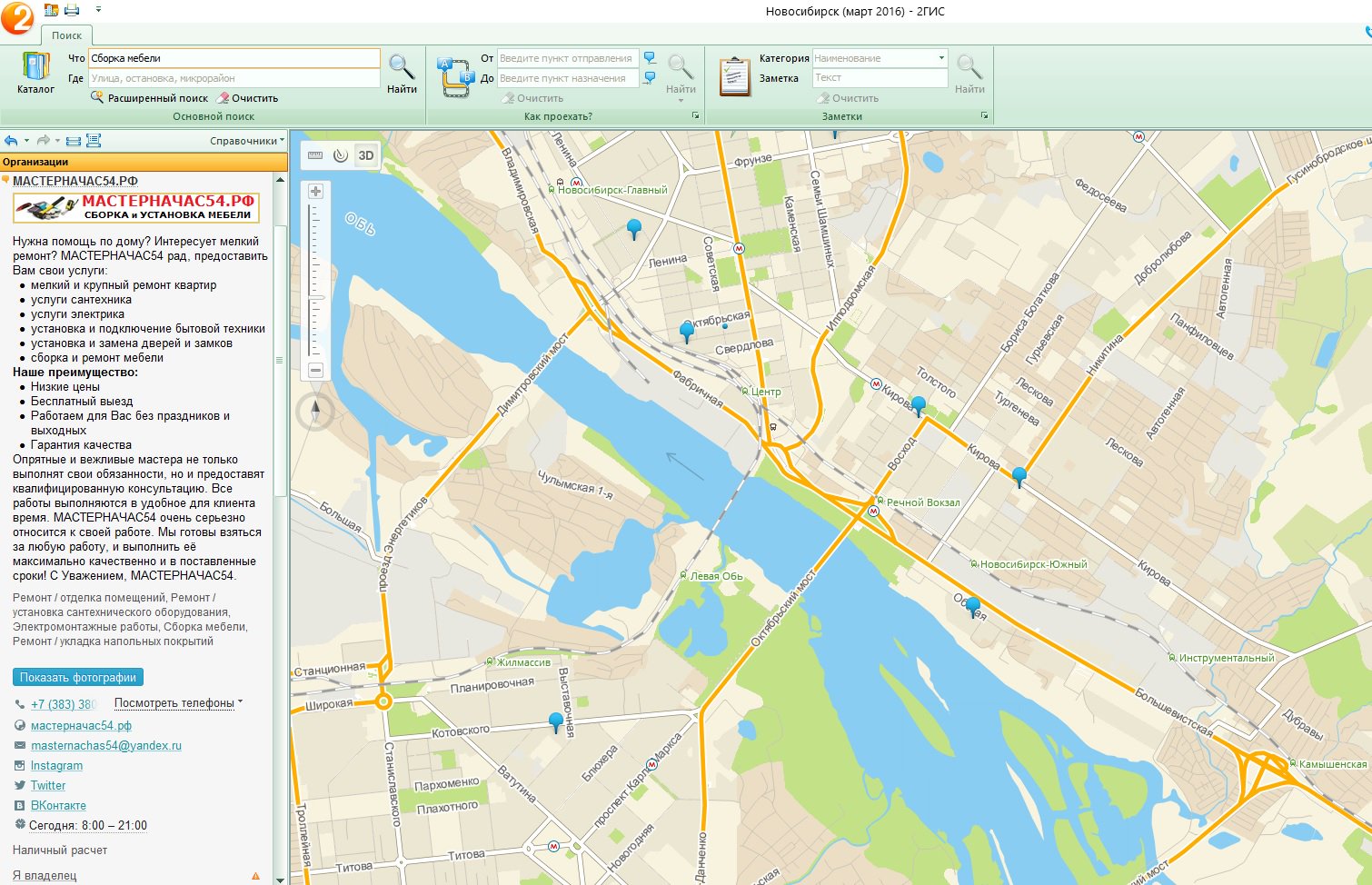Open Расширенный поиск advanced search
Image resolution: width=1372 pixels, height=885 pixels.
tap(149, 98)
